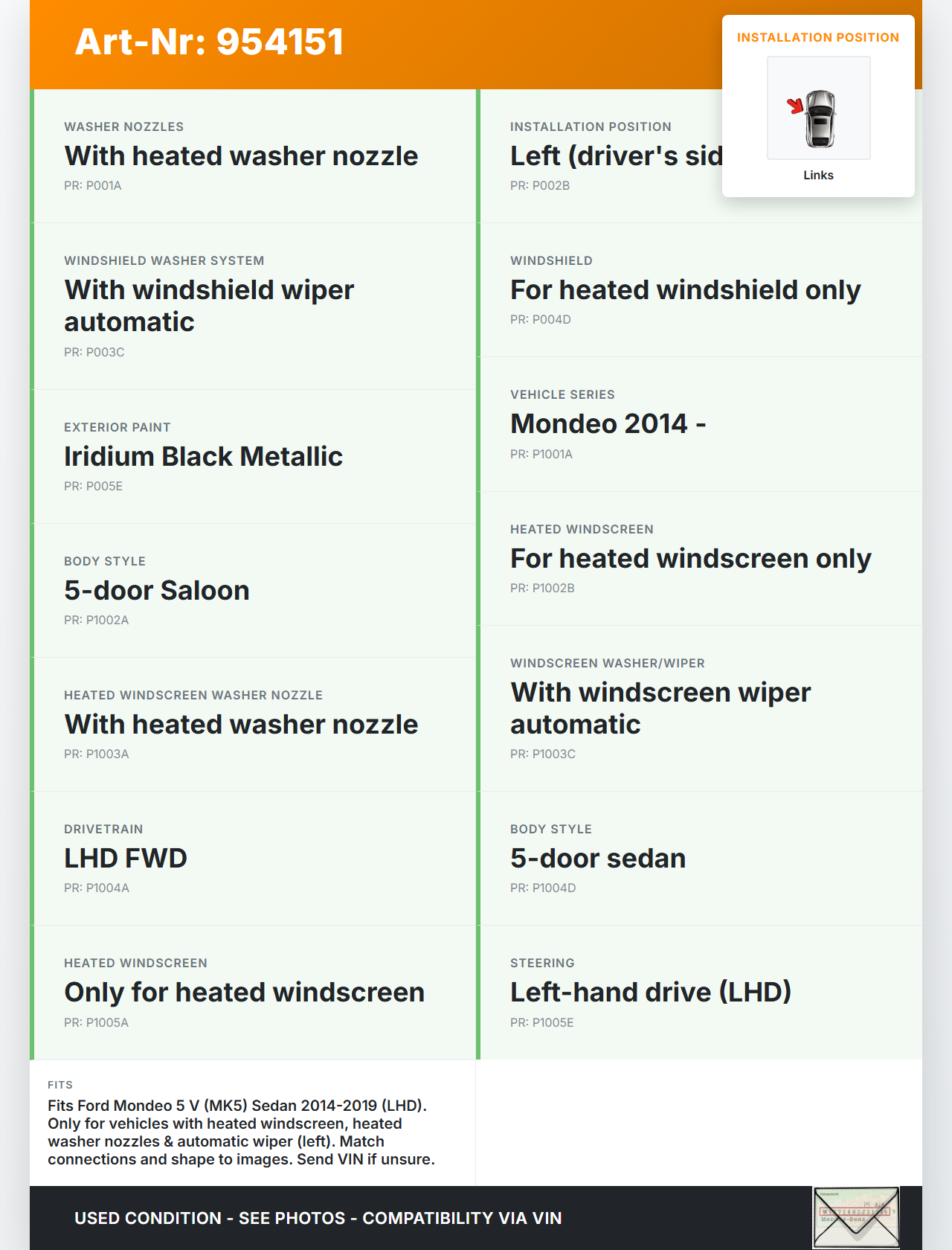Click the orange "Installation Position" panel title
Screen dimensions: 952x1250
[x=817, y=37]
